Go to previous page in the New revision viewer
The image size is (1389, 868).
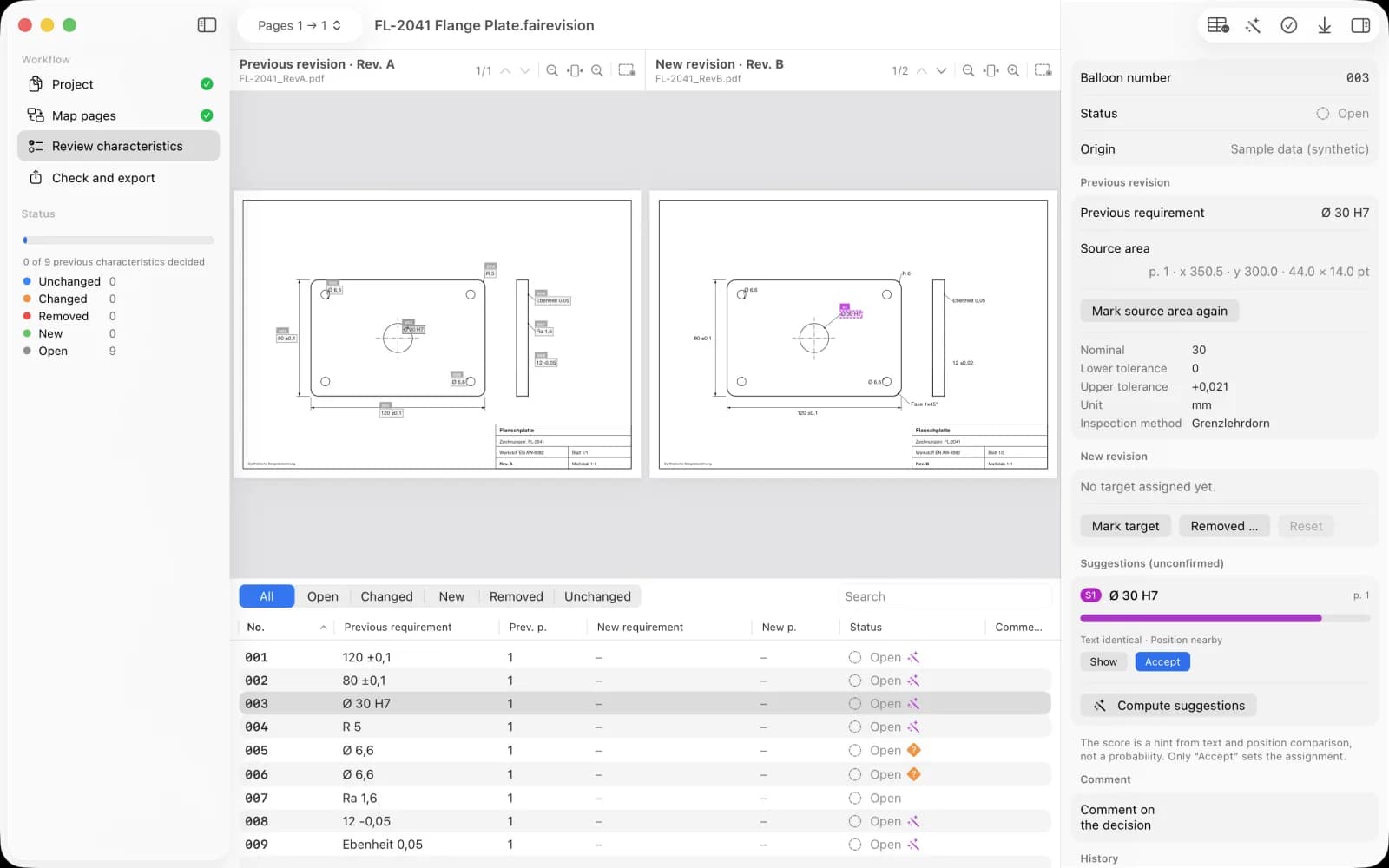tap(921, 70)
